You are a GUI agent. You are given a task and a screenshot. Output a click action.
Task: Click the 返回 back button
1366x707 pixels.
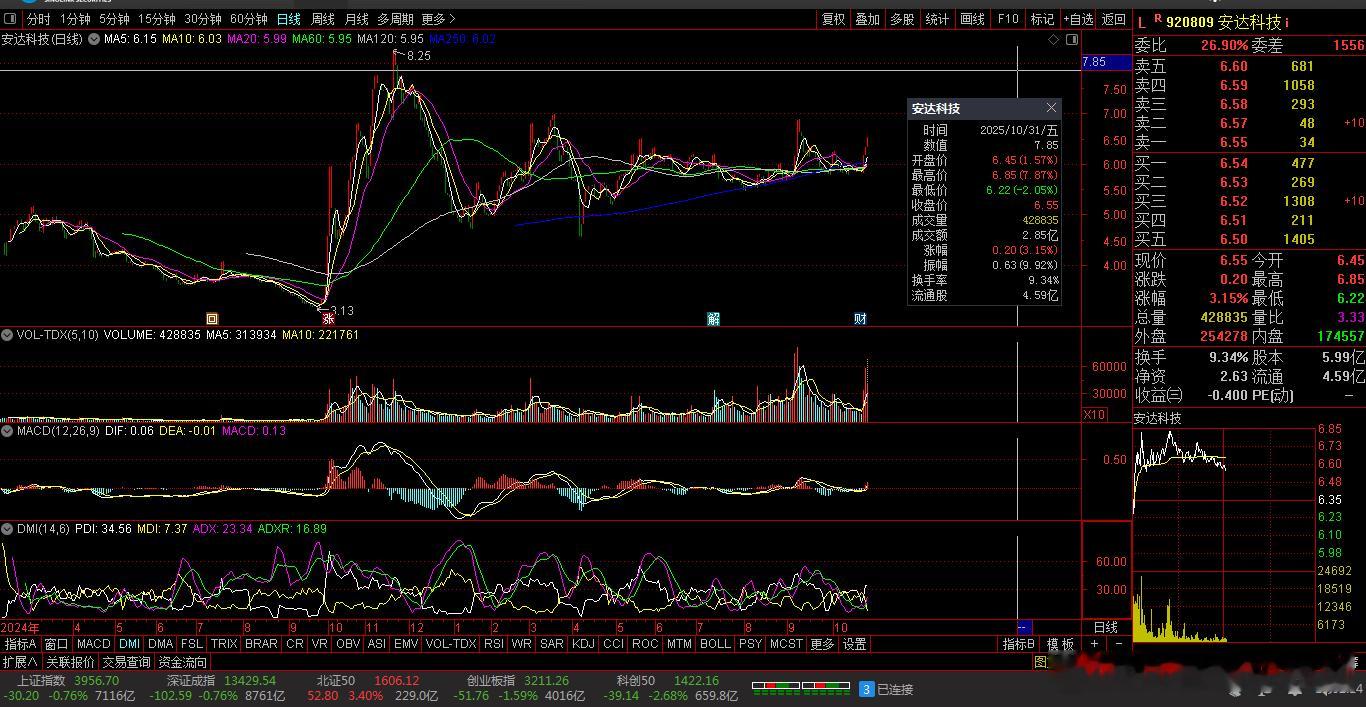1113,19
